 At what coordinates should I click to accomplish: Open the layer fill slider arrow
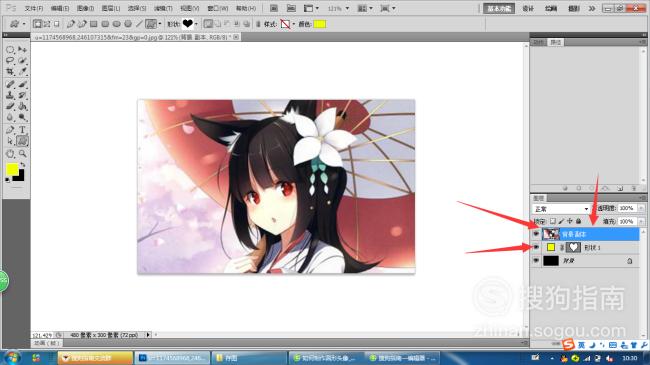(641, 221)
